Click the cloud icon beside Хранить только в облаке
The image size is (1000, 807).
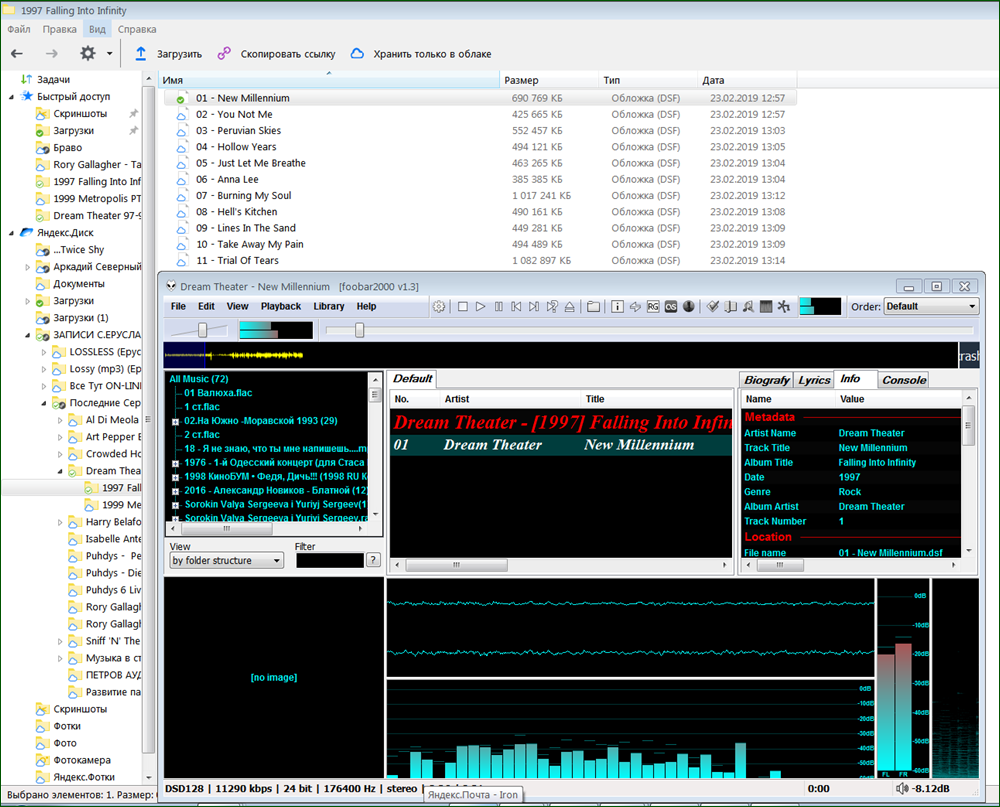pos(357,54)
